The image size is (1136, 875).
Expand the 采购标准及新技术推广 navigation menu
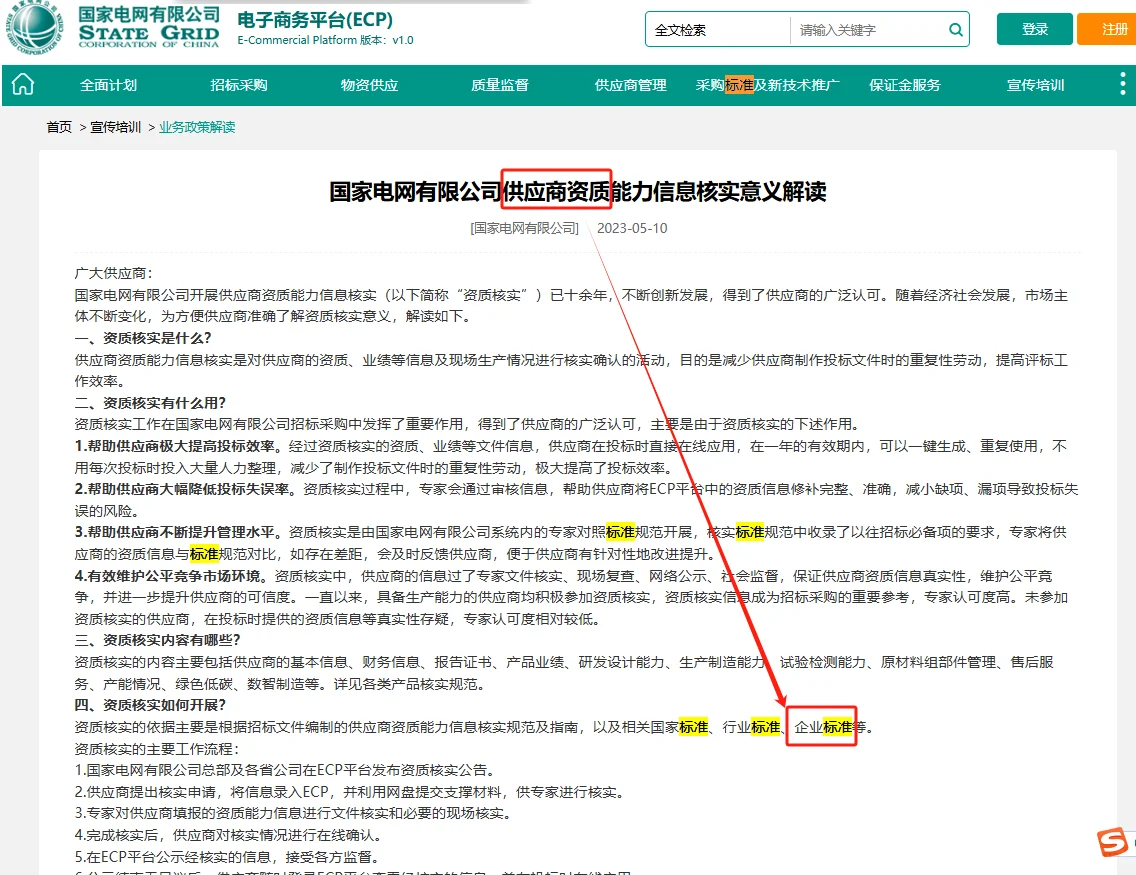[x=766, y=84]
